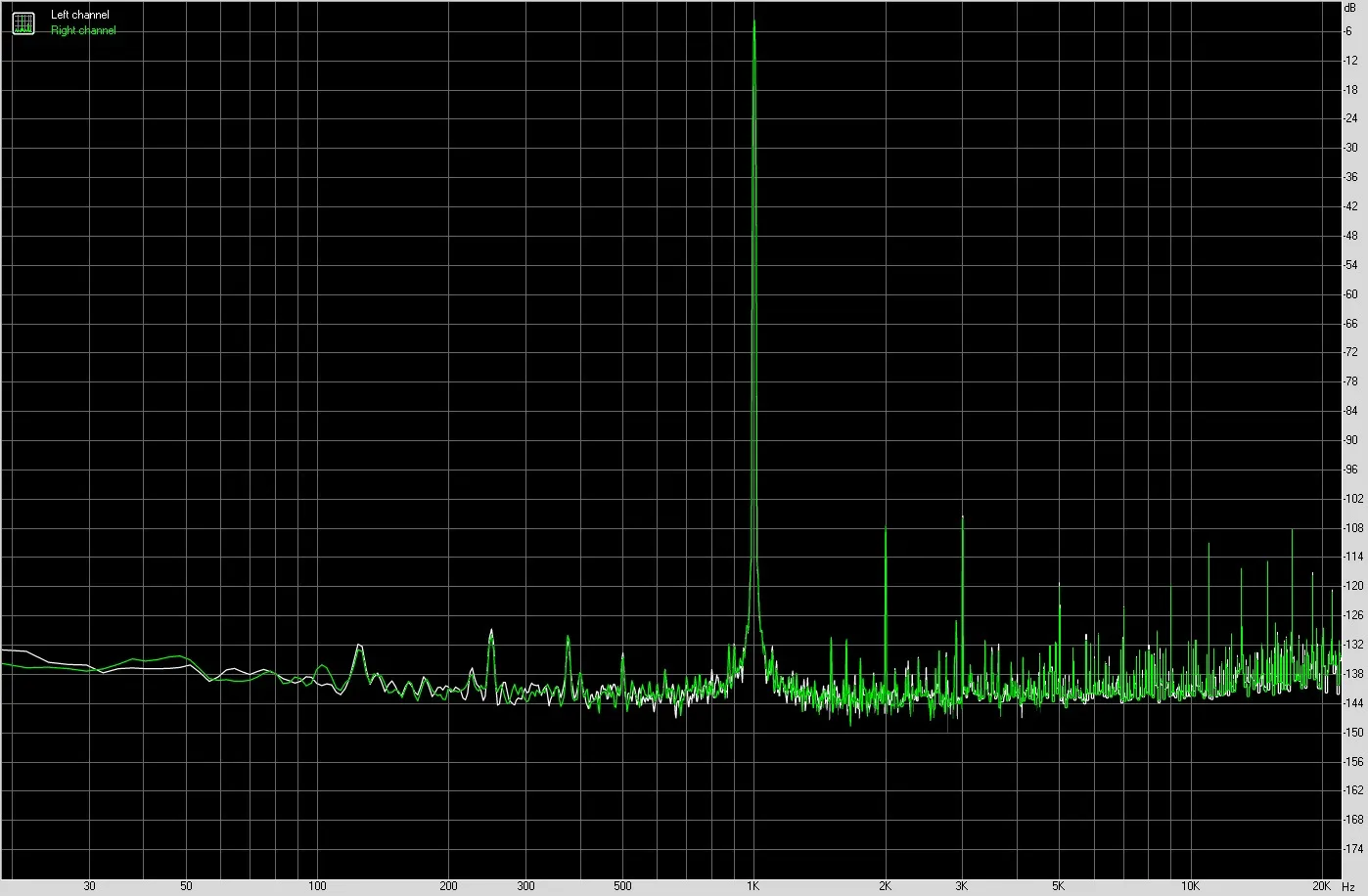Image resolution: width=1368 pixels, height=896 pixels.
Task: Click the -114 dB scale label
Action: point(1353,557)
